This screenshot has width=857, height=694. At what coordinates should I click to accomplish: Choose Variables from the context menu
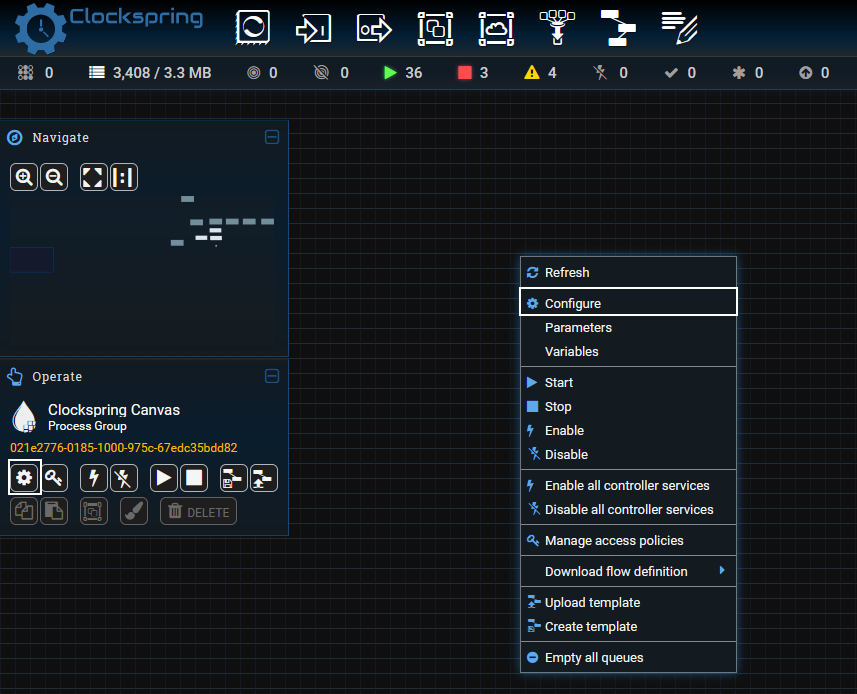click(628, 351)
